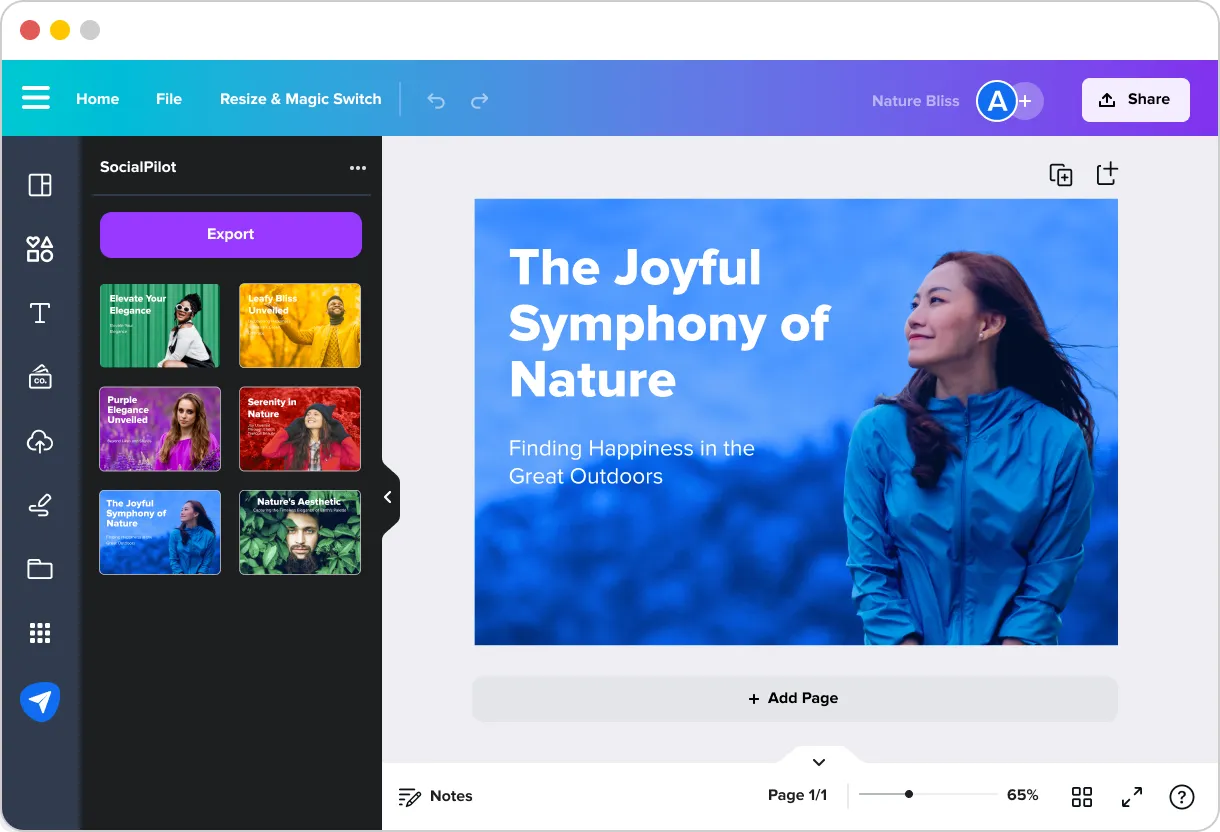Select the Serenity in Nature template thumbnail

click(x=299, y=428)
